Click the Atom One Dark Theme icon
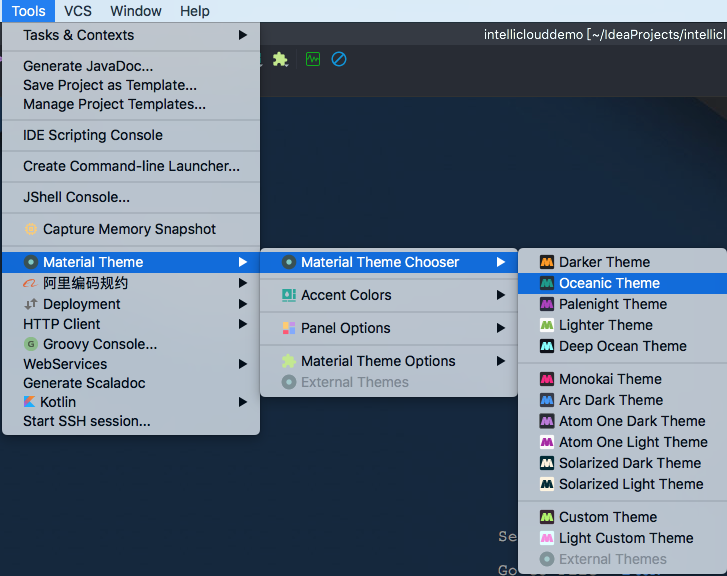The width and height of the screenshot is (727, 576). 547,421
